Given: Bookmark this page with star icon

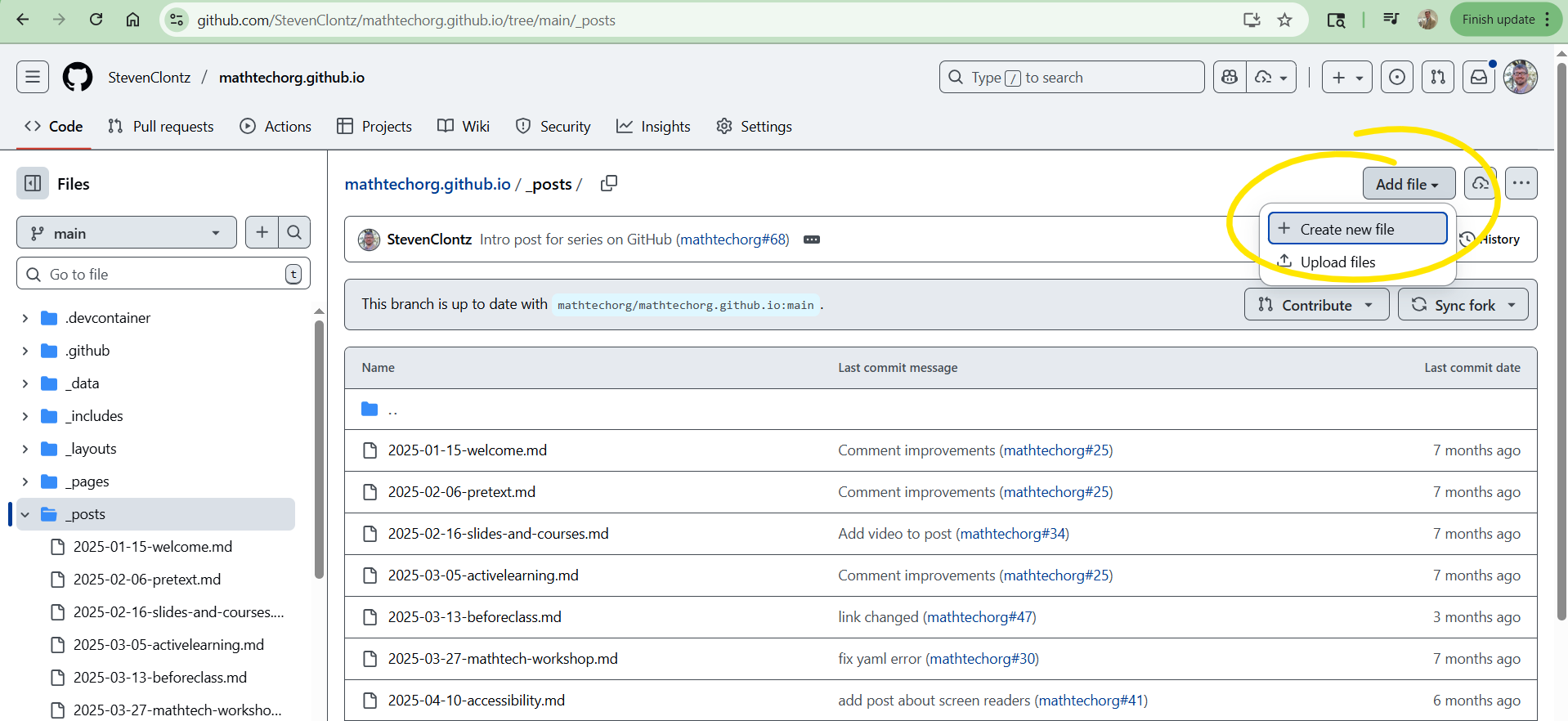Looking at the screenshot, I should (1284, 20).
